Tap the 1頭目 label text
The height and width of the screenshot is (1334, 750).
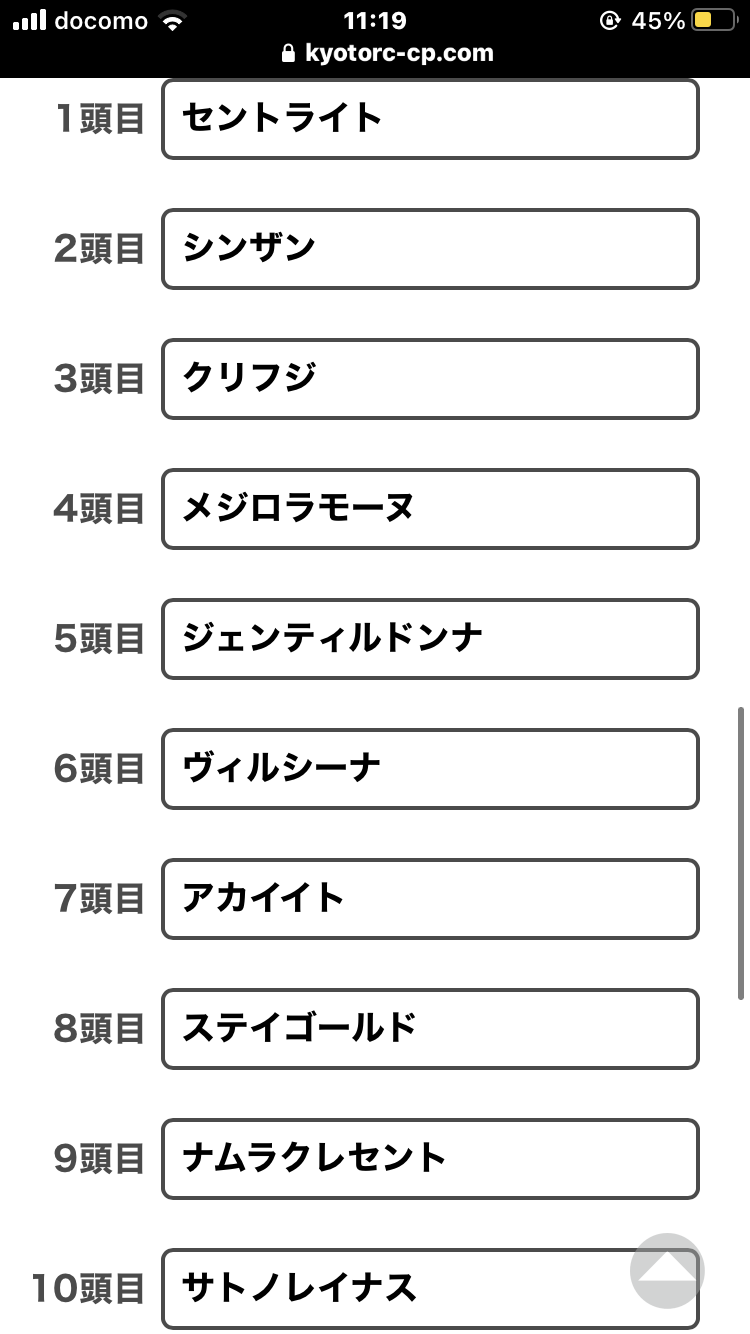[100, 119]
